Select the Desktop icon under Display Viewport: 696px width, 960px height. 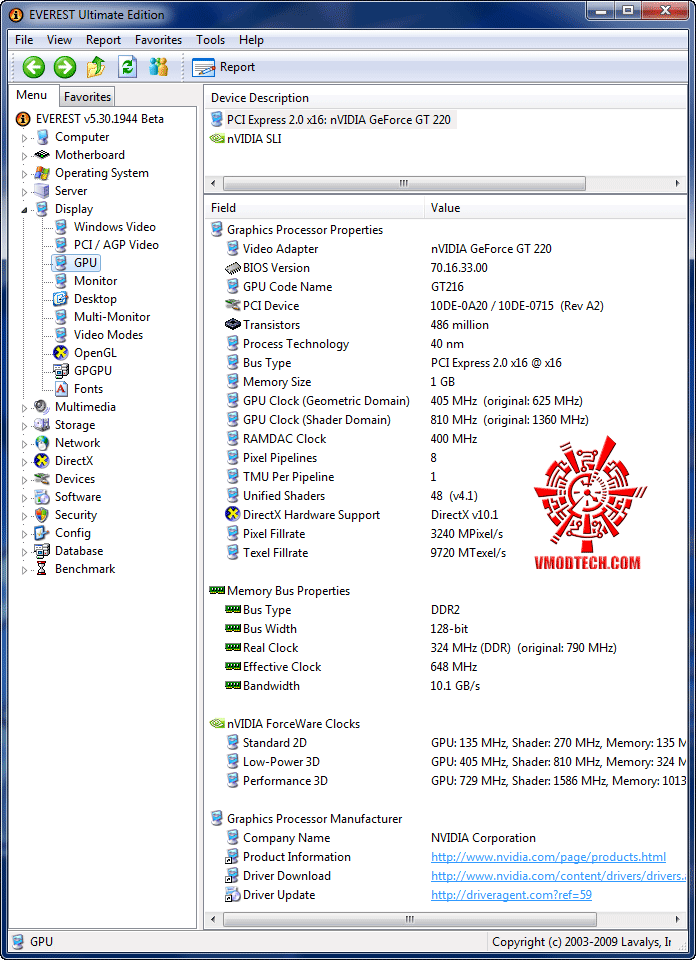tap(61, 299)
